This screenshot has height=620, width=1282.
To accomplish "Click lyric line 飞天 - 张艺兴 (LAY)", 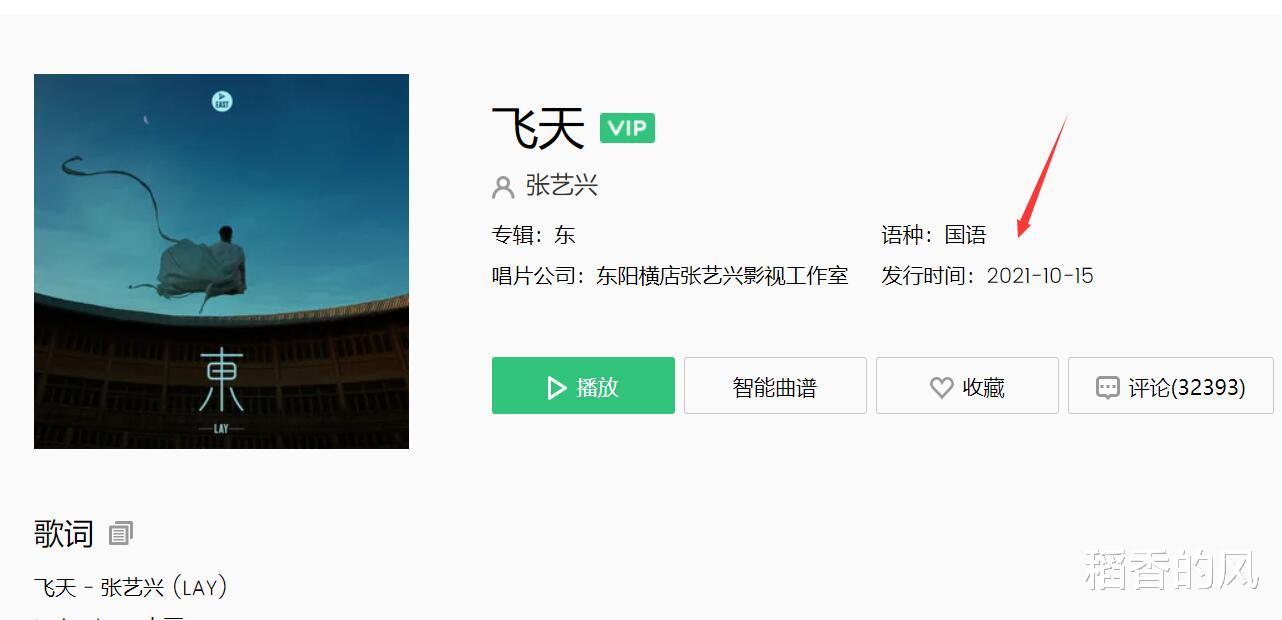I will click(x=131, y=587).
